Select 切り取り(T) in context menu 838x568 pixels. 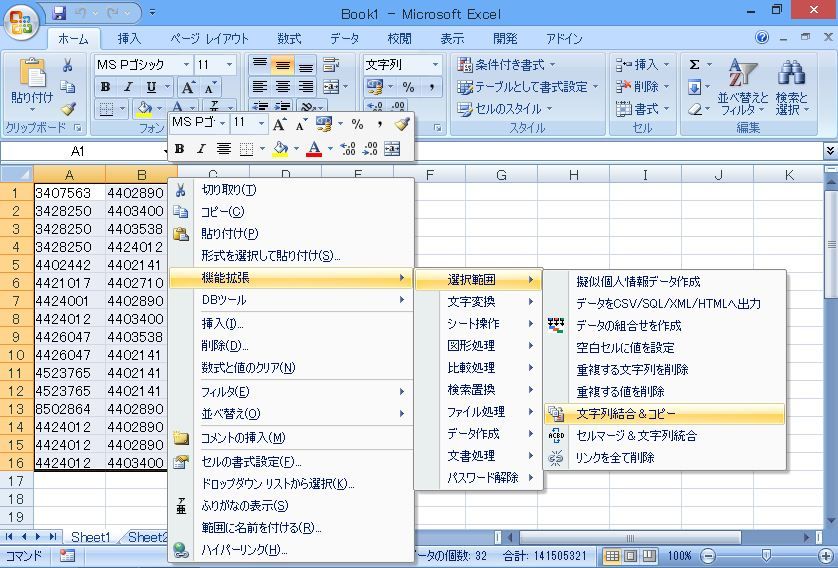pyautogui.click(x=291, y=190)
